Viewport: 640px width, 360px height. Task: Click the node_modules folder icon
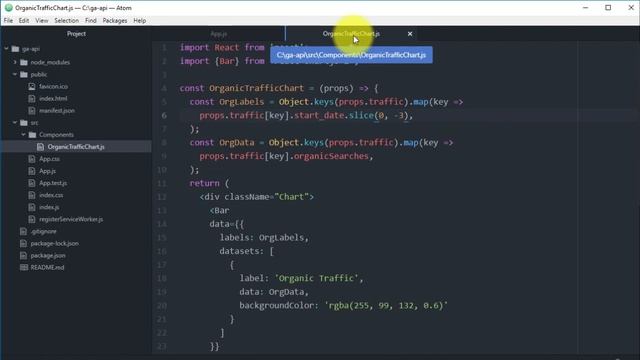coord(24,62)
